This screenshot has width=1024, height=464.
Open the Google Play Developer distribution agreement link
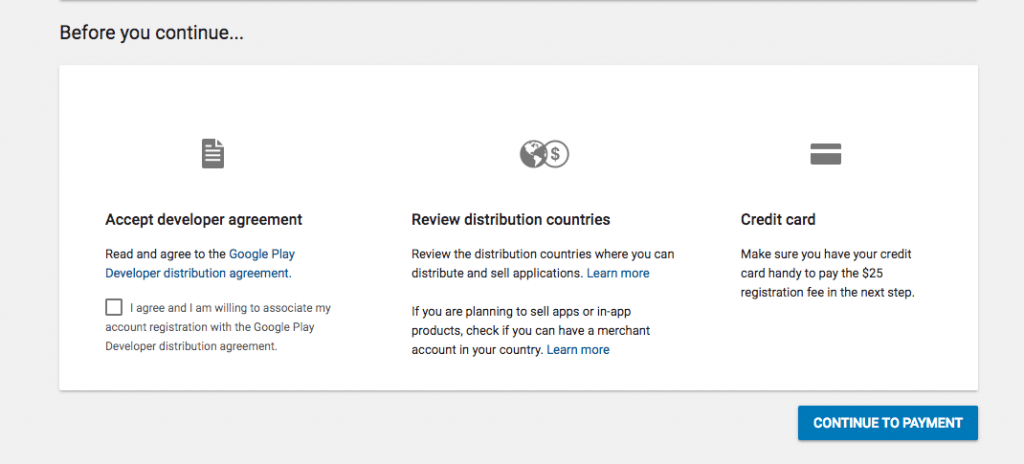(200, 263)
